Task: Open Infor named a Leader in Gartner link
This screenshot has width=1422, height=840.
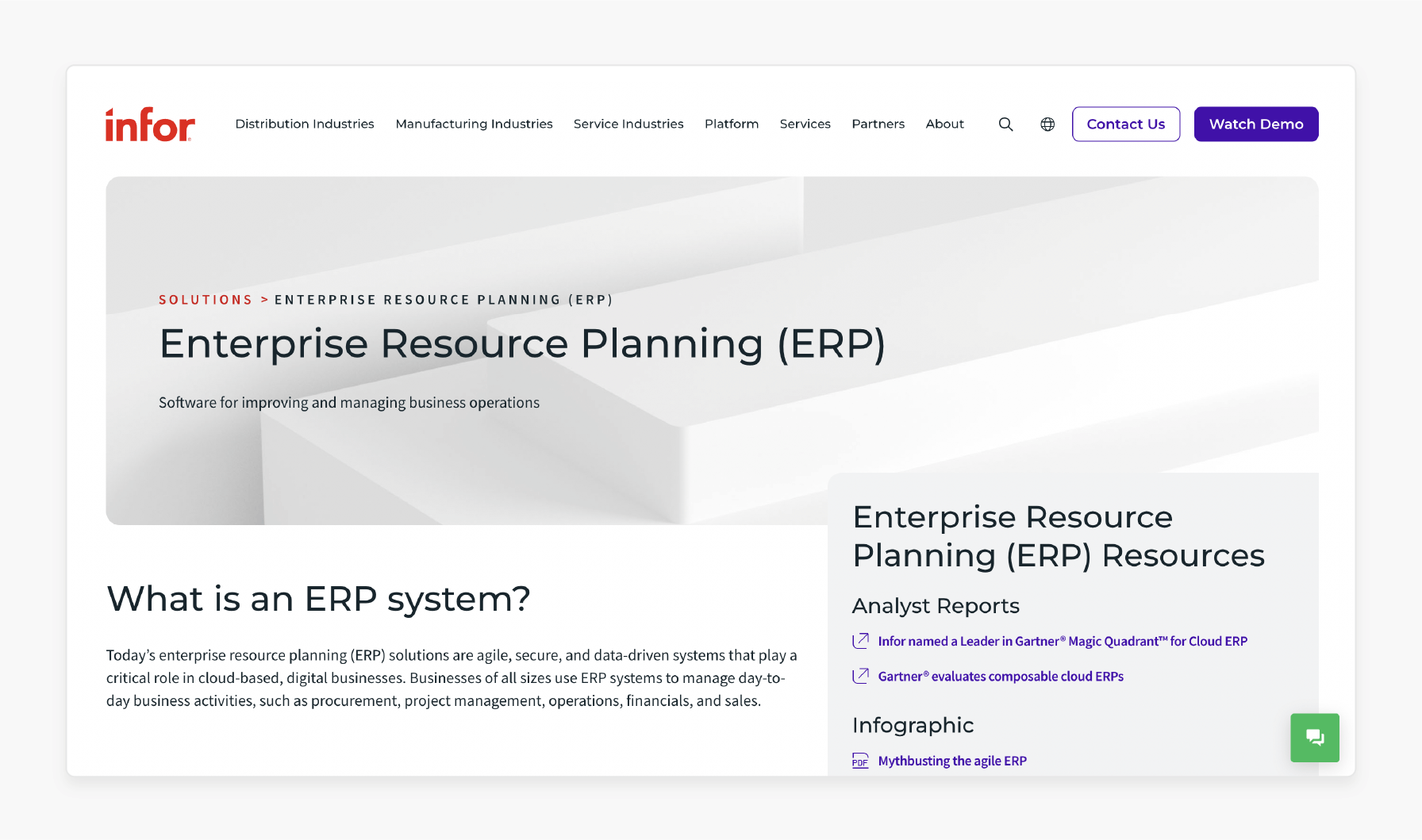Action: (x=1063, y=641)
